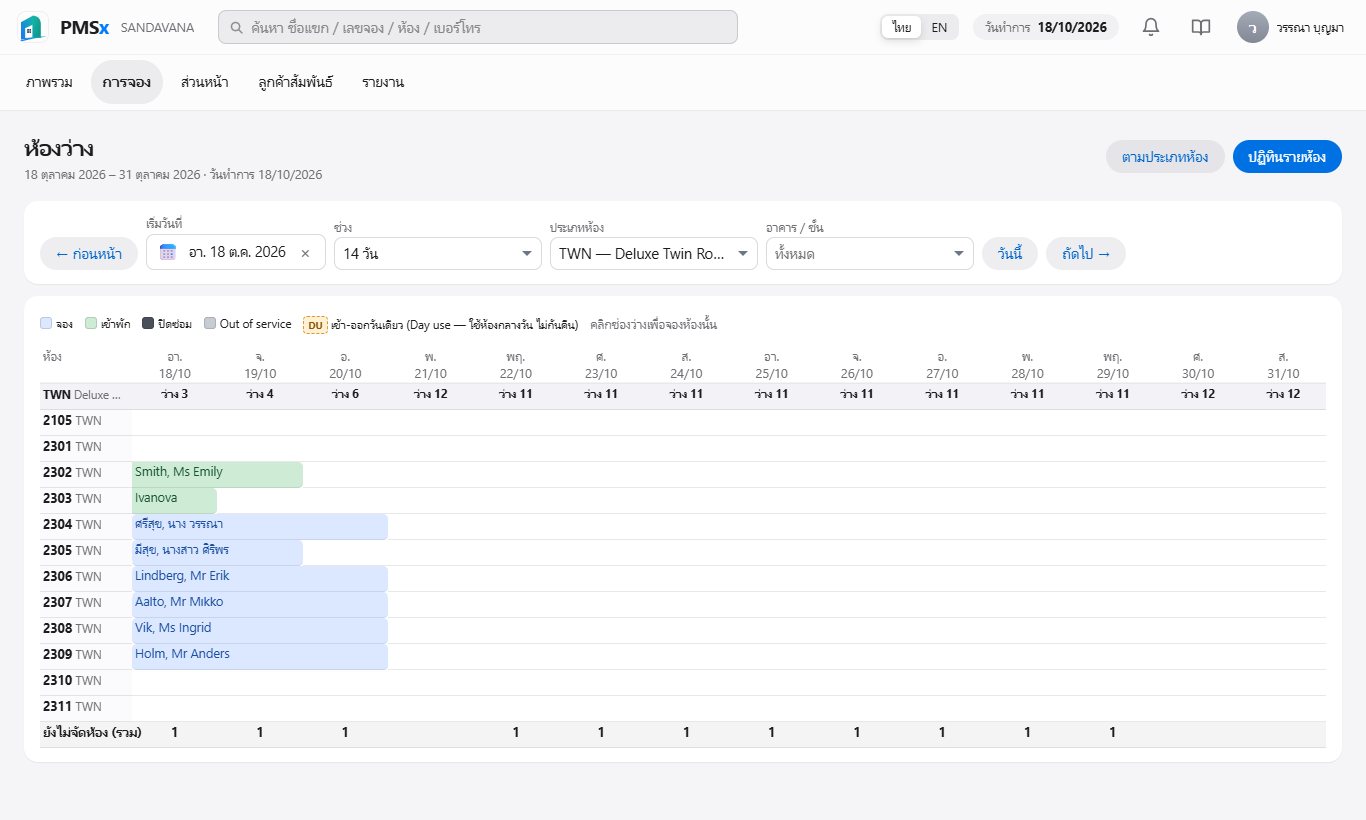Screen dimensions: 1366x820
Task: Open the Holm, Mr Anders reservation
Action: 260,656
